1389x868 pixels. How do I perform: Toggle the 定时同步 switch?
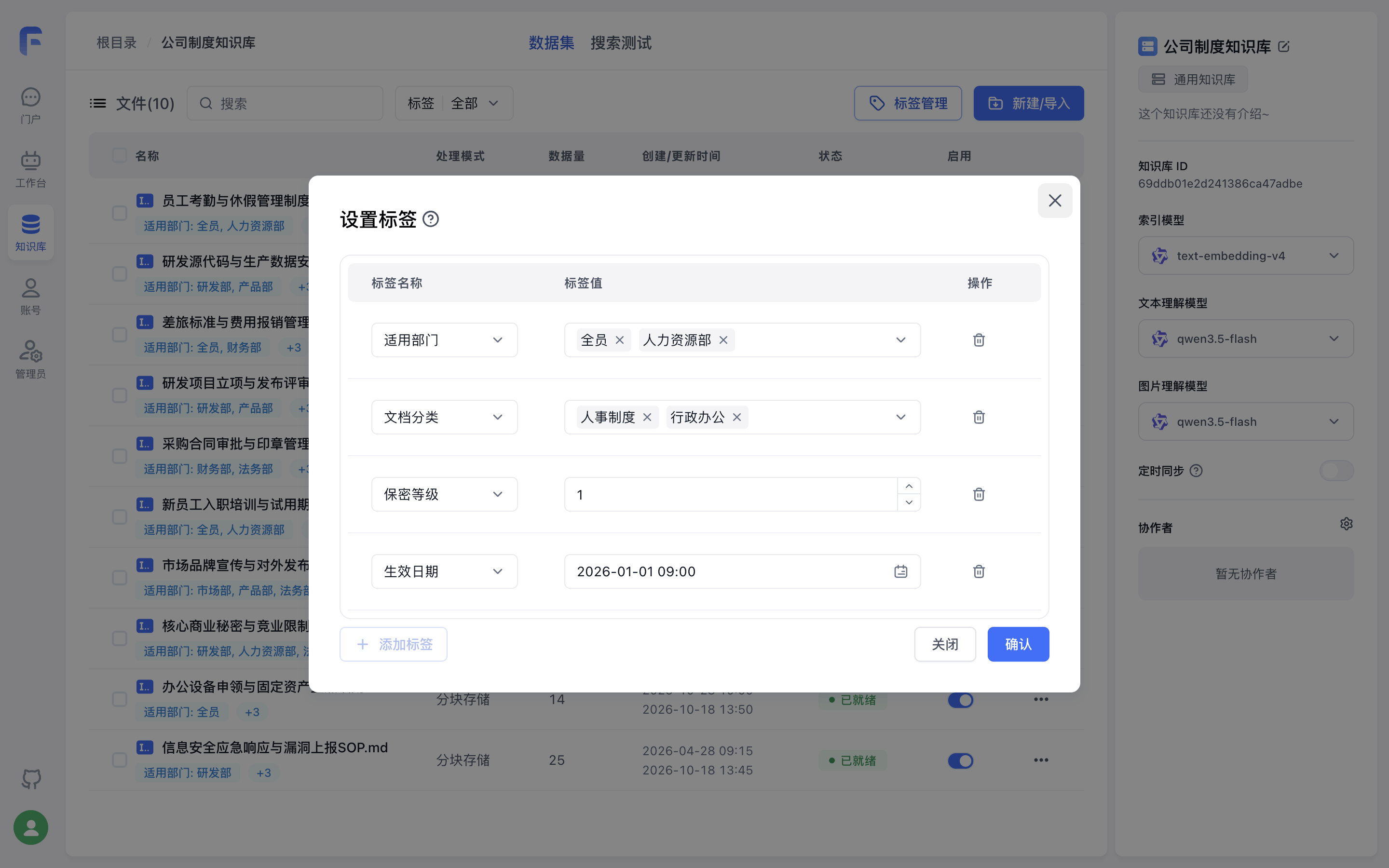(1336, 471)
